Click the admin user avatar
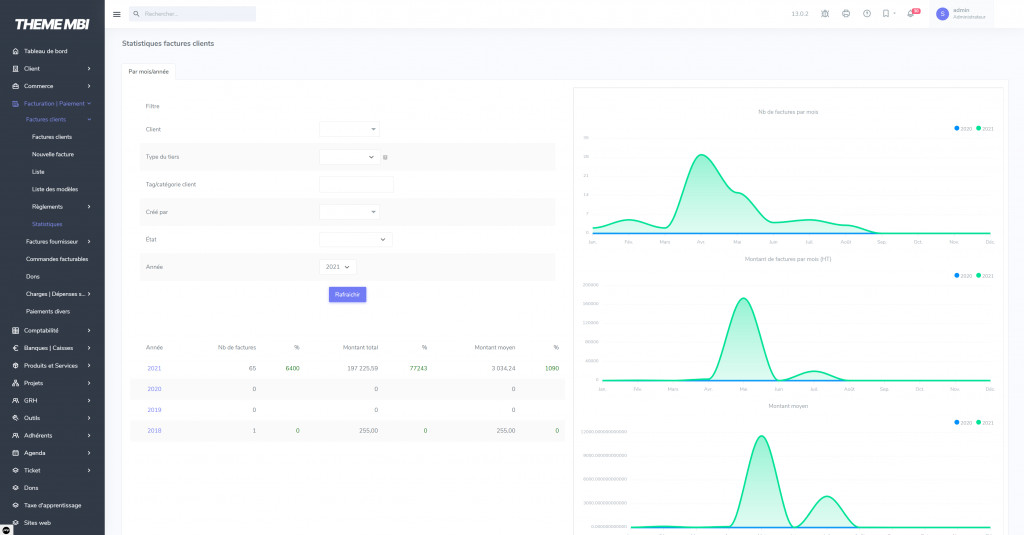 [942, 14]
